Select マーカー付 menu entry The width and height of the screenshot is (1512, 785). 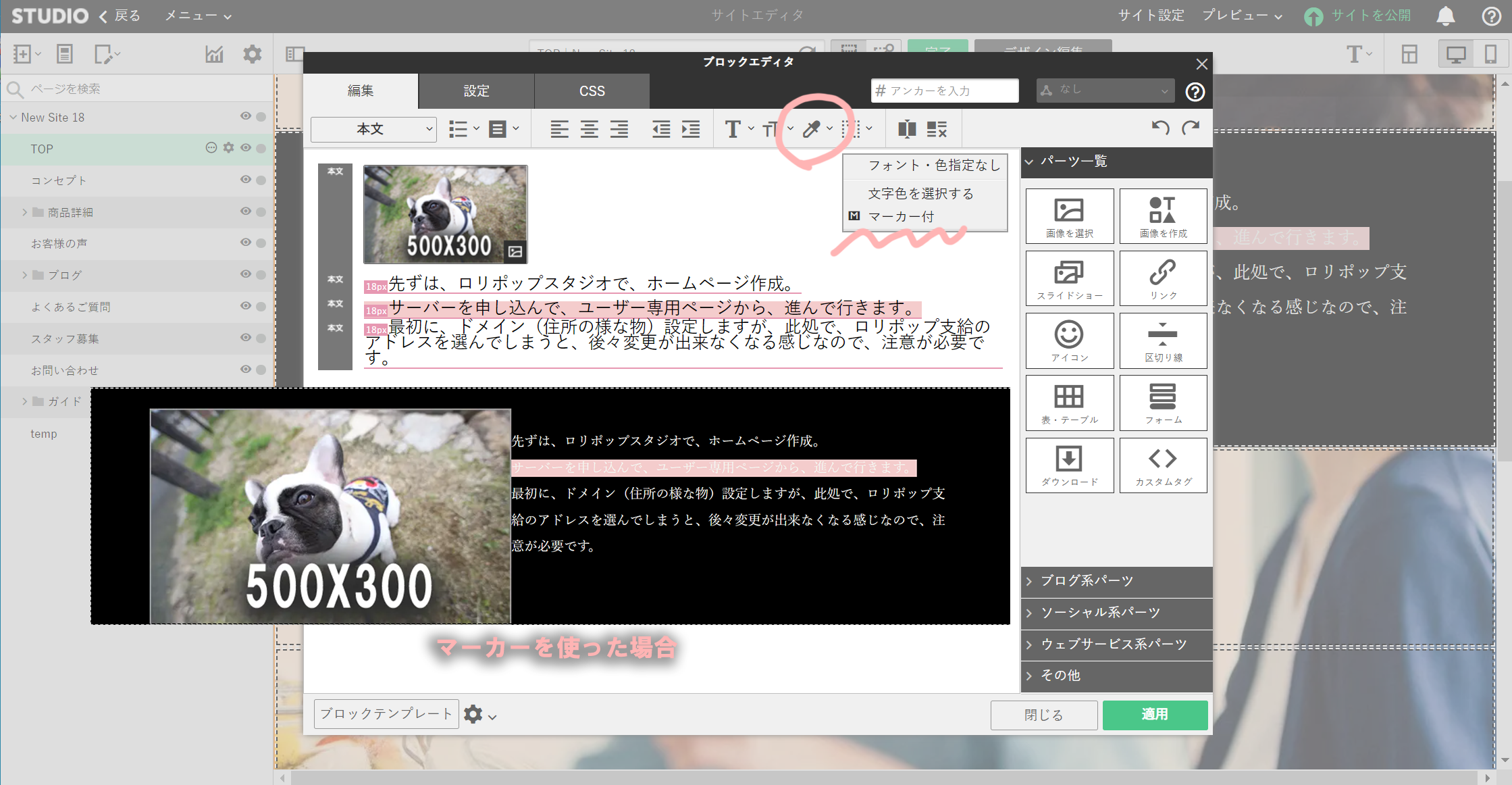click(901, 216)
